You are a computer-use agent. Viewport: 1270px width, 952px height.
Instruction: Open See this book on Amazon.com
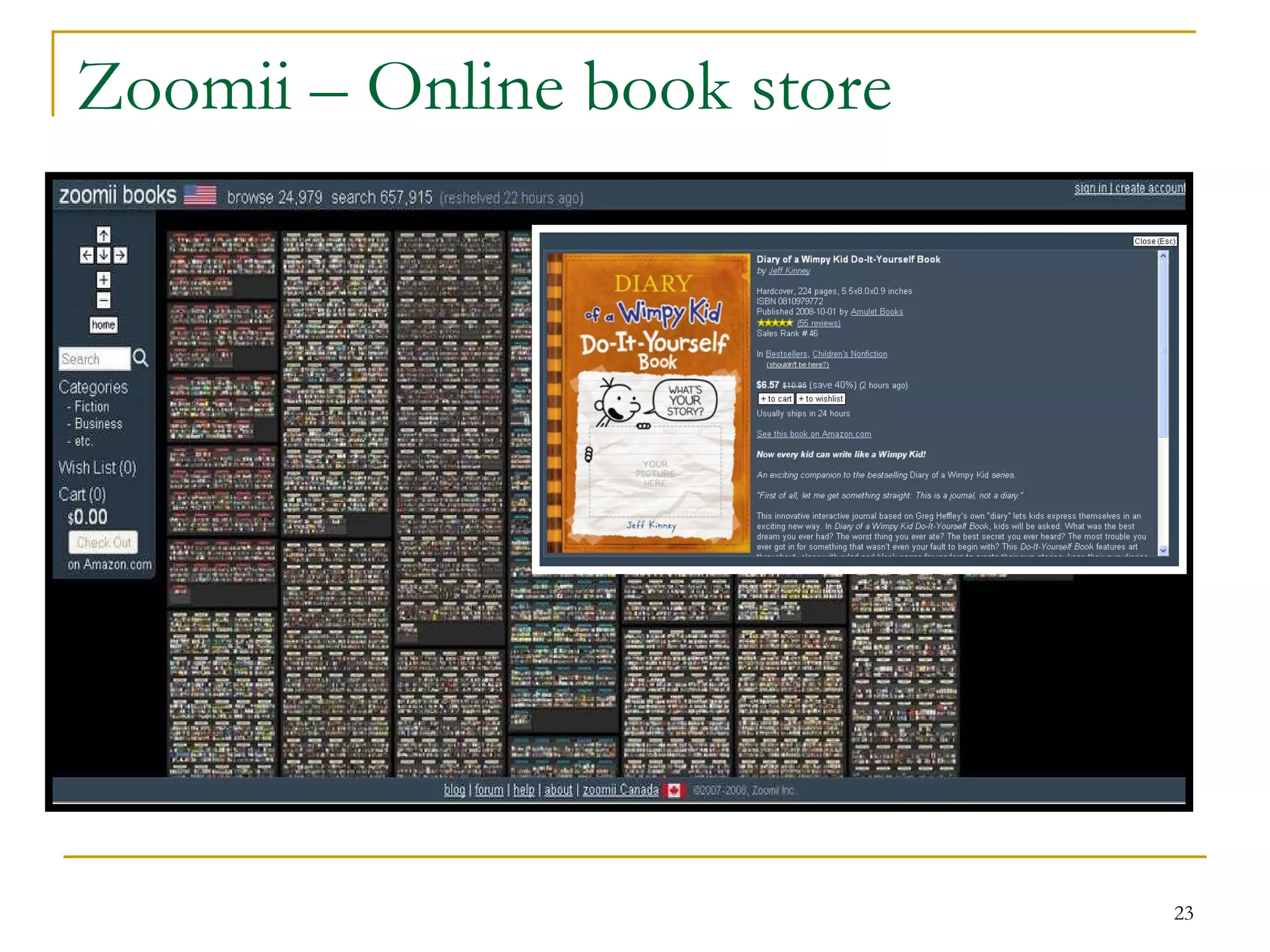pyautogui.click(x=814, y=434)
